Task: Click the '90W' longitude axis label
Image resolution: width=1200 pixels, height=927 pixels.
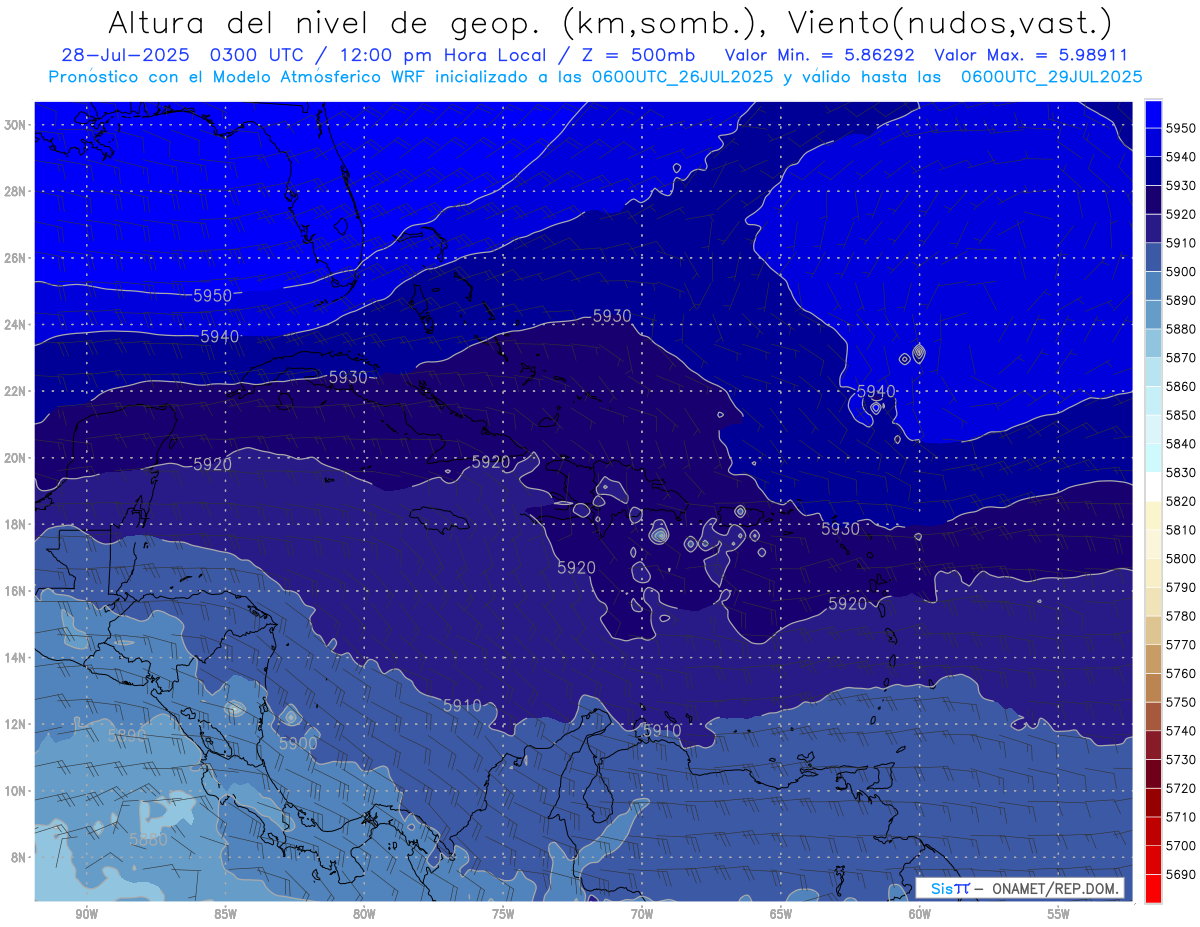Action: click(86, 914)
